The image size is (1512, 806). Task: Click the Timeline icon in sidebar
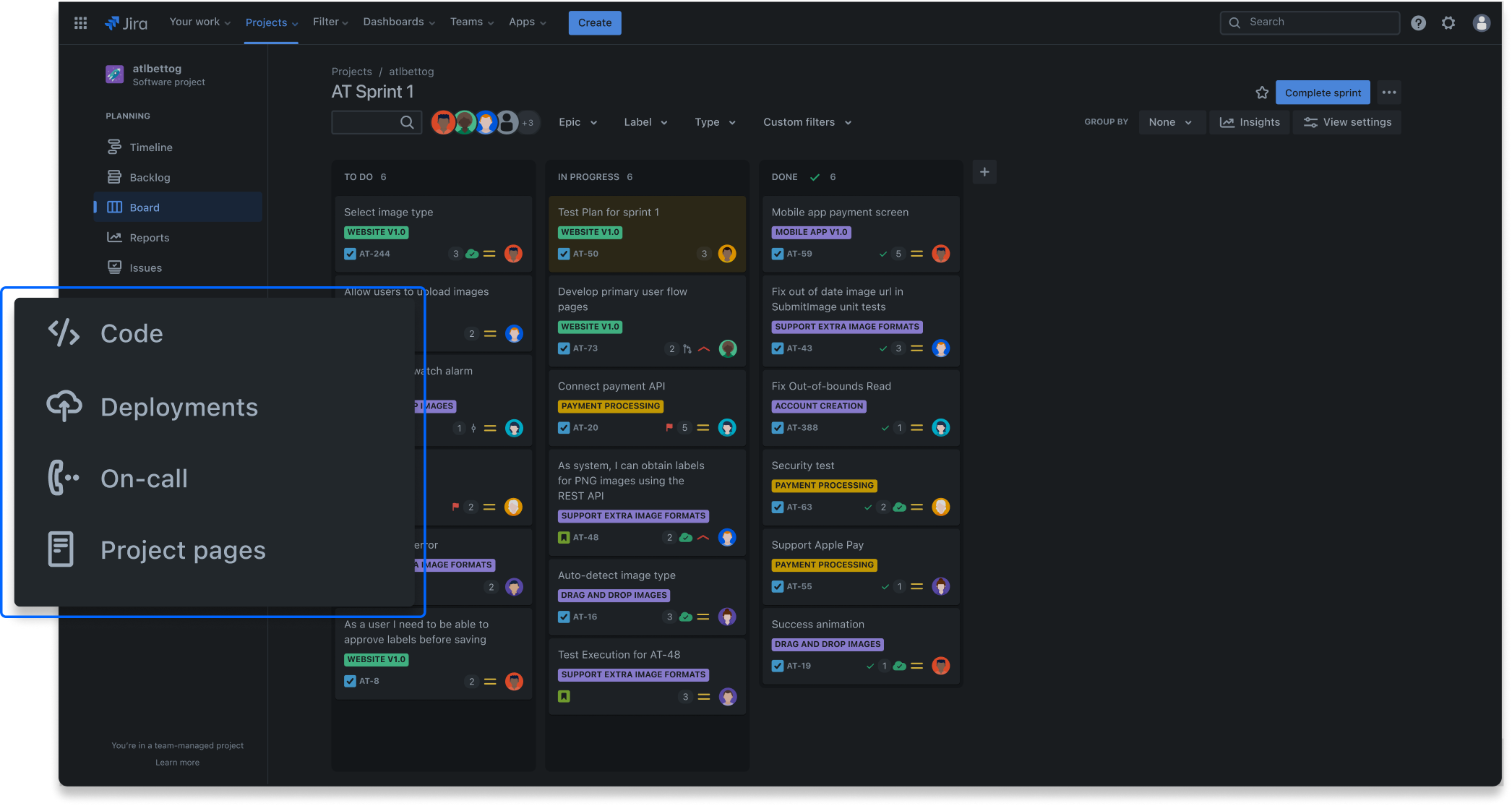(115, 147)
